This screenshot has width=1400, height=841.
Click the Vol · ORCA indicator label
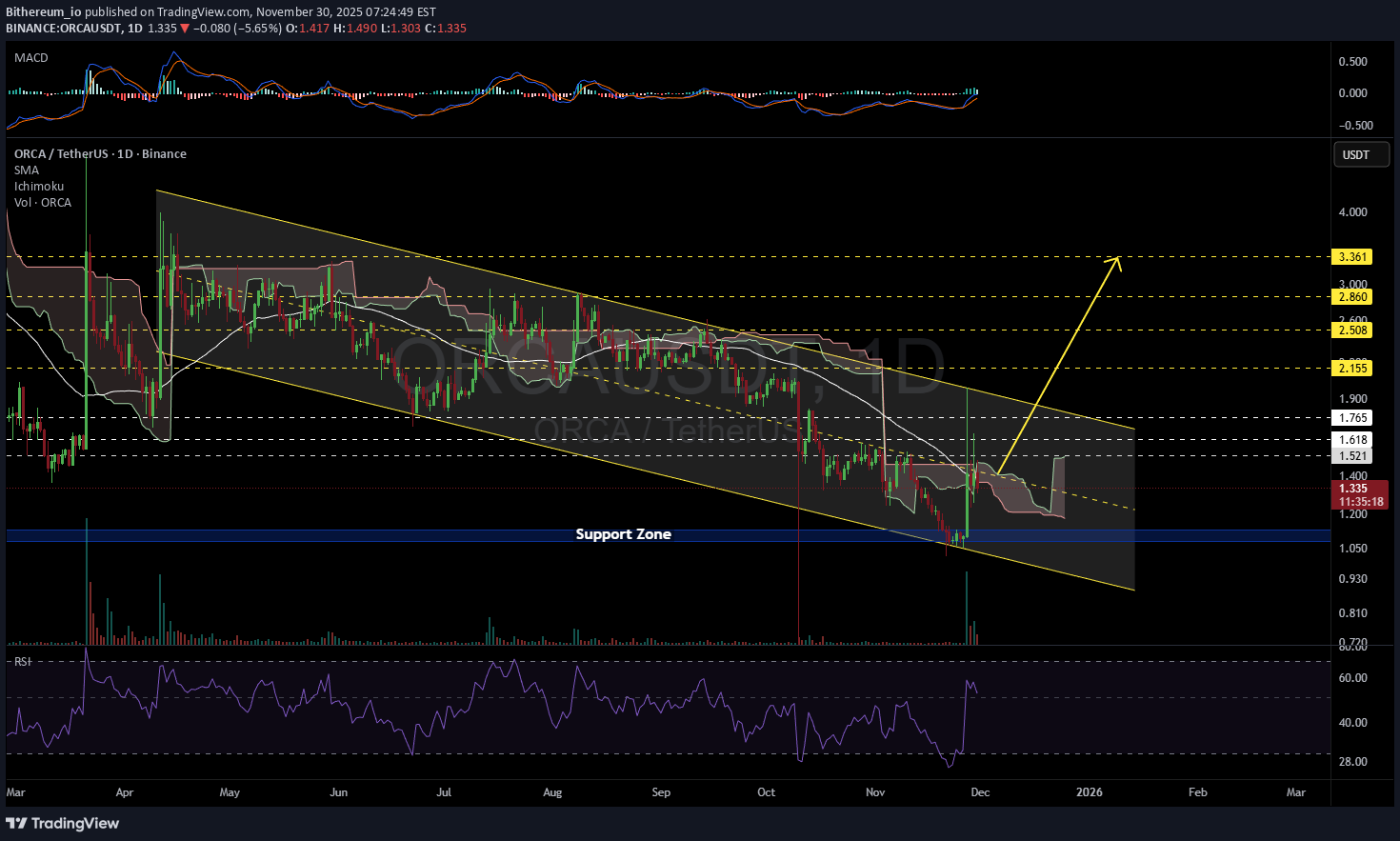click(x=43, y=203)
